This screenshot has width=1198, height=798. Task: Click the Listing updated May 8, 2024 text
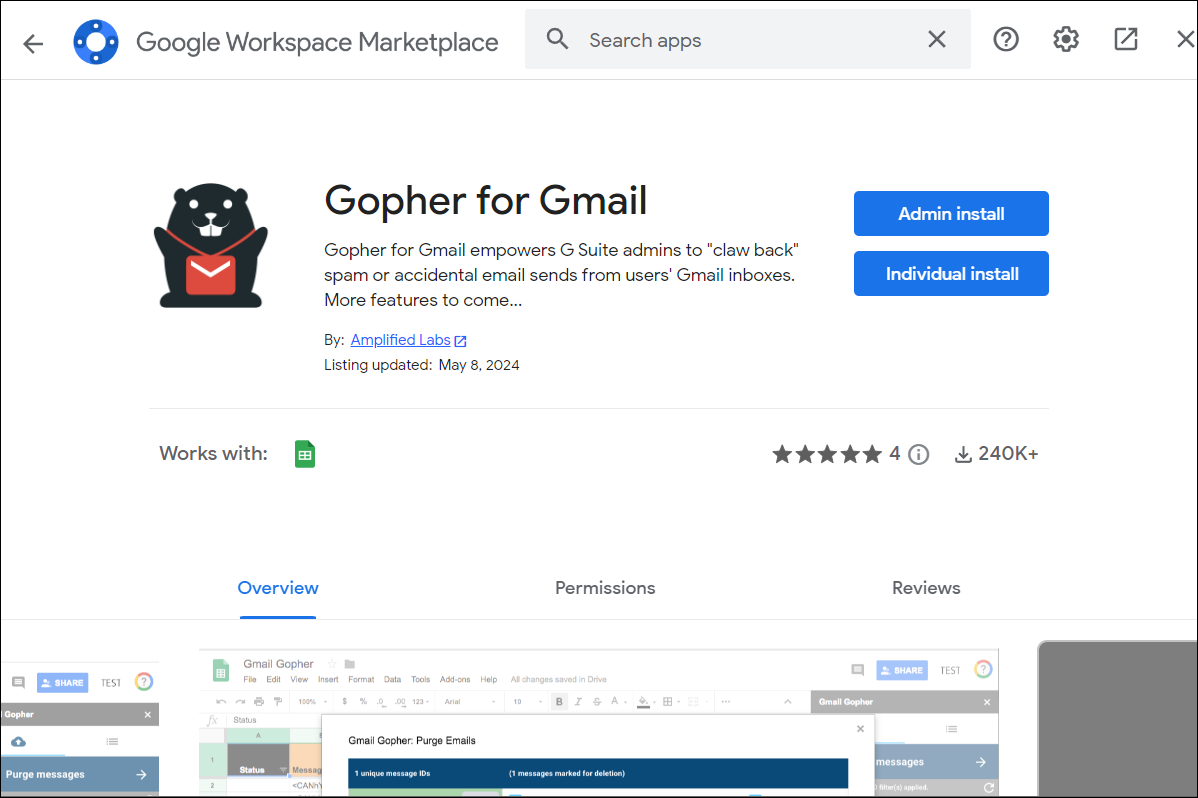pos(422,365)
